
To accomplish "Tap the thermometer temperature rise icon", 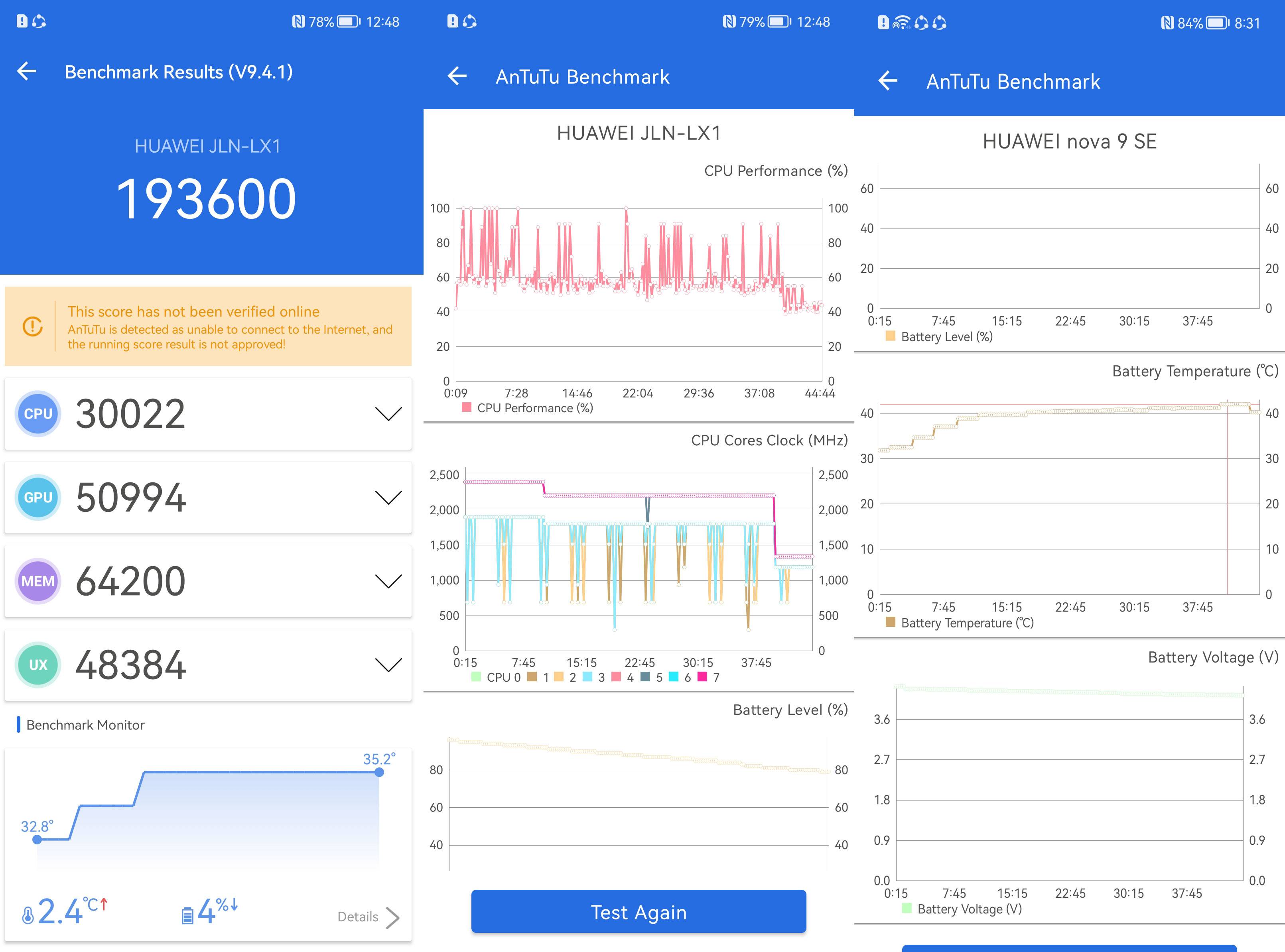I will (28, 915).
